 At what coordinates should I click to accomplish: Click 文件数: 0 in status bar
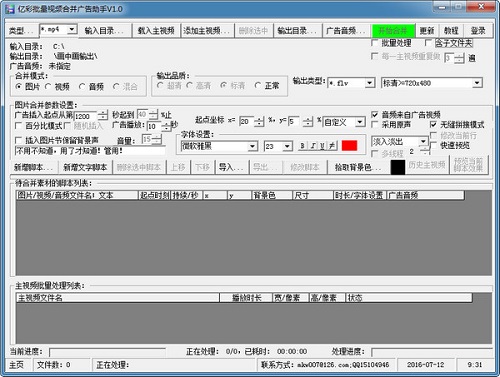coord(54,365)
